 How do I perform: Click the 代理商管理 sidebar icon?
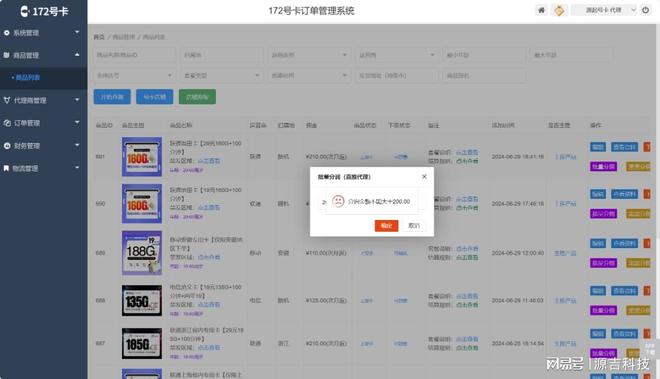(7, 100)
